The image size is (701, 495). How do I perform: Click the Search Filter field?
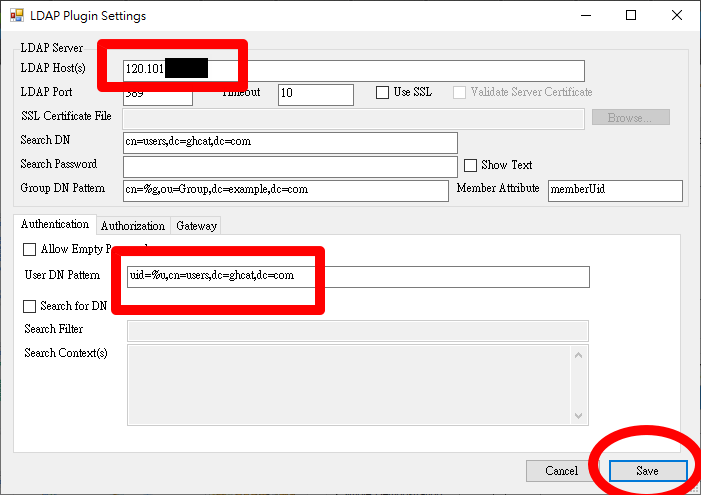[358, 331]
